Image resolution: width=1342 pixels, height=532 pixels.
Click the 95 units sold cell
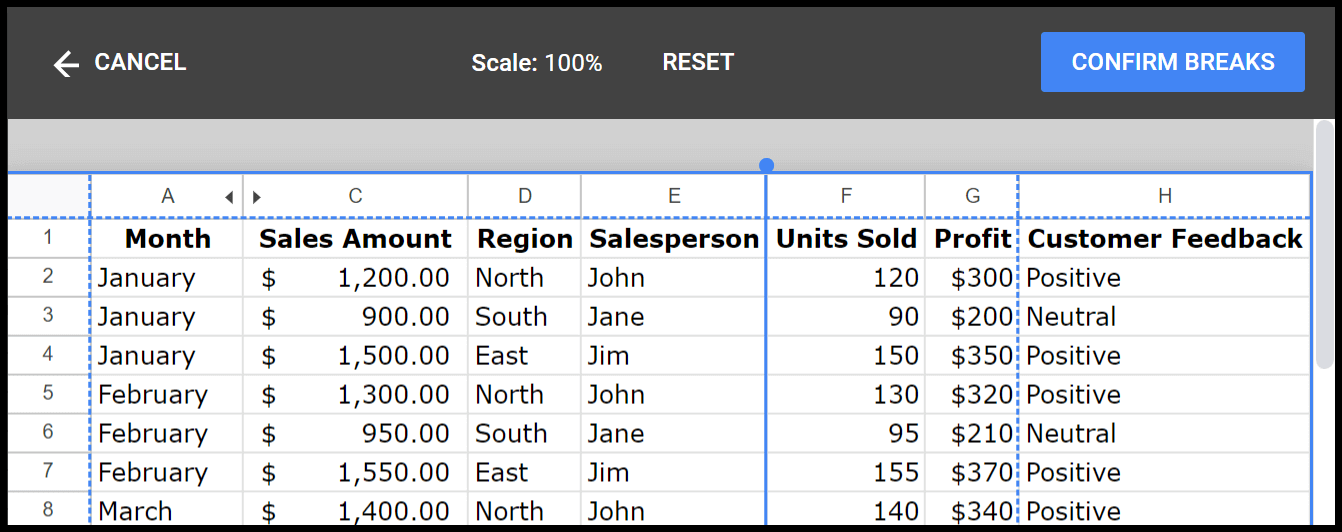[x=846, y=433]
